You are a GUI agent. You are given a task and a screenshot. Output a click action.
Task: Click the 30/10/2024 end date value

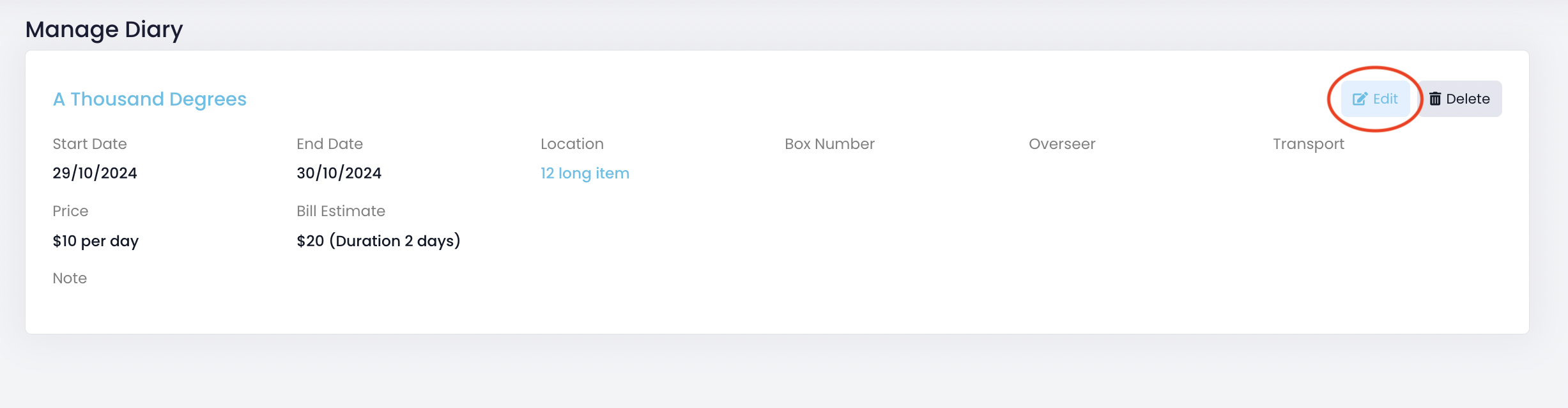point(339,173)
